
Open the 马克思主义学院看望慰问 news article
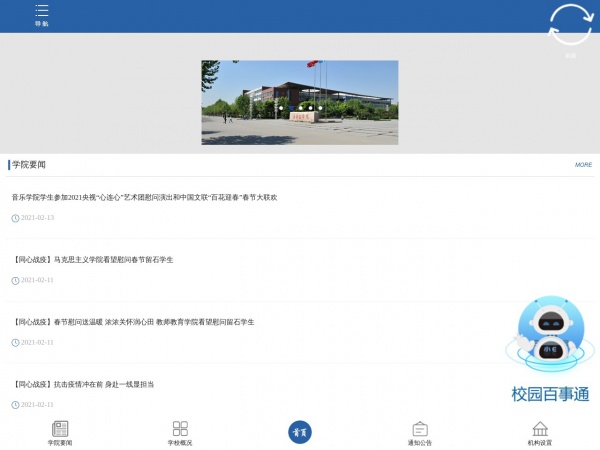[93, 259]
